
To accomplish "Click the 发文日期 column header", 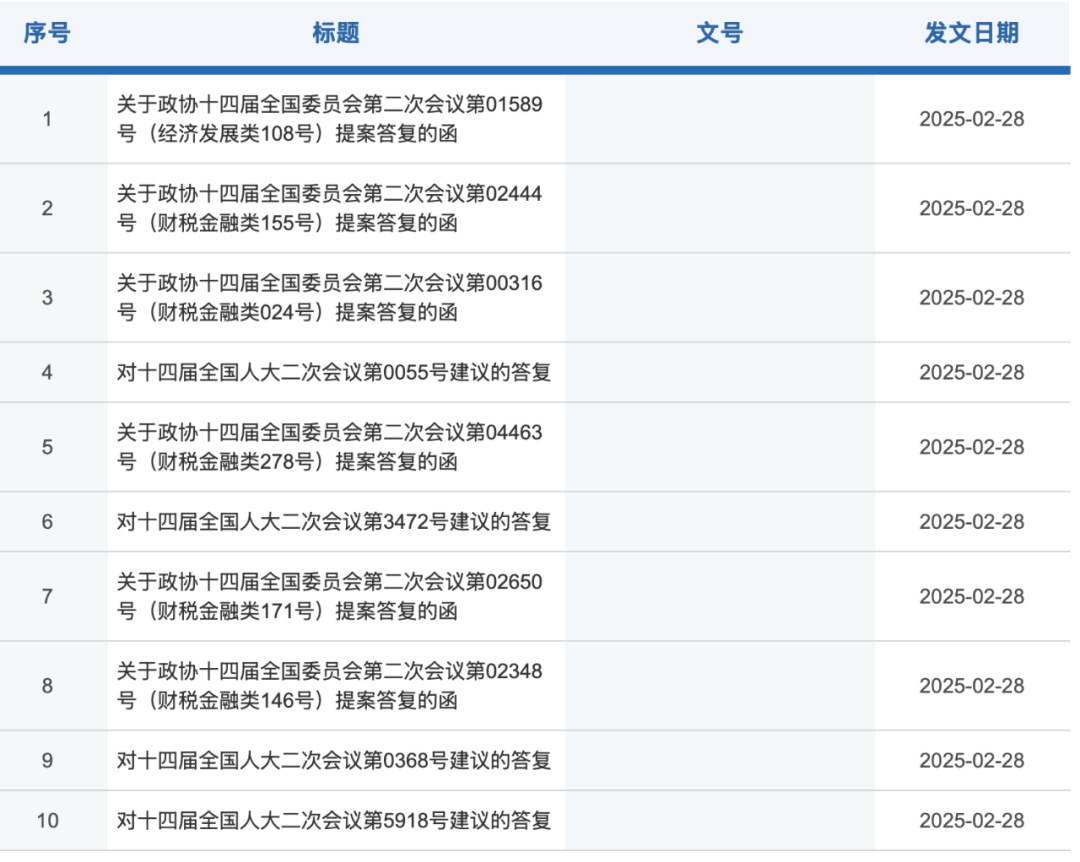I will click(x=972, y=33).
